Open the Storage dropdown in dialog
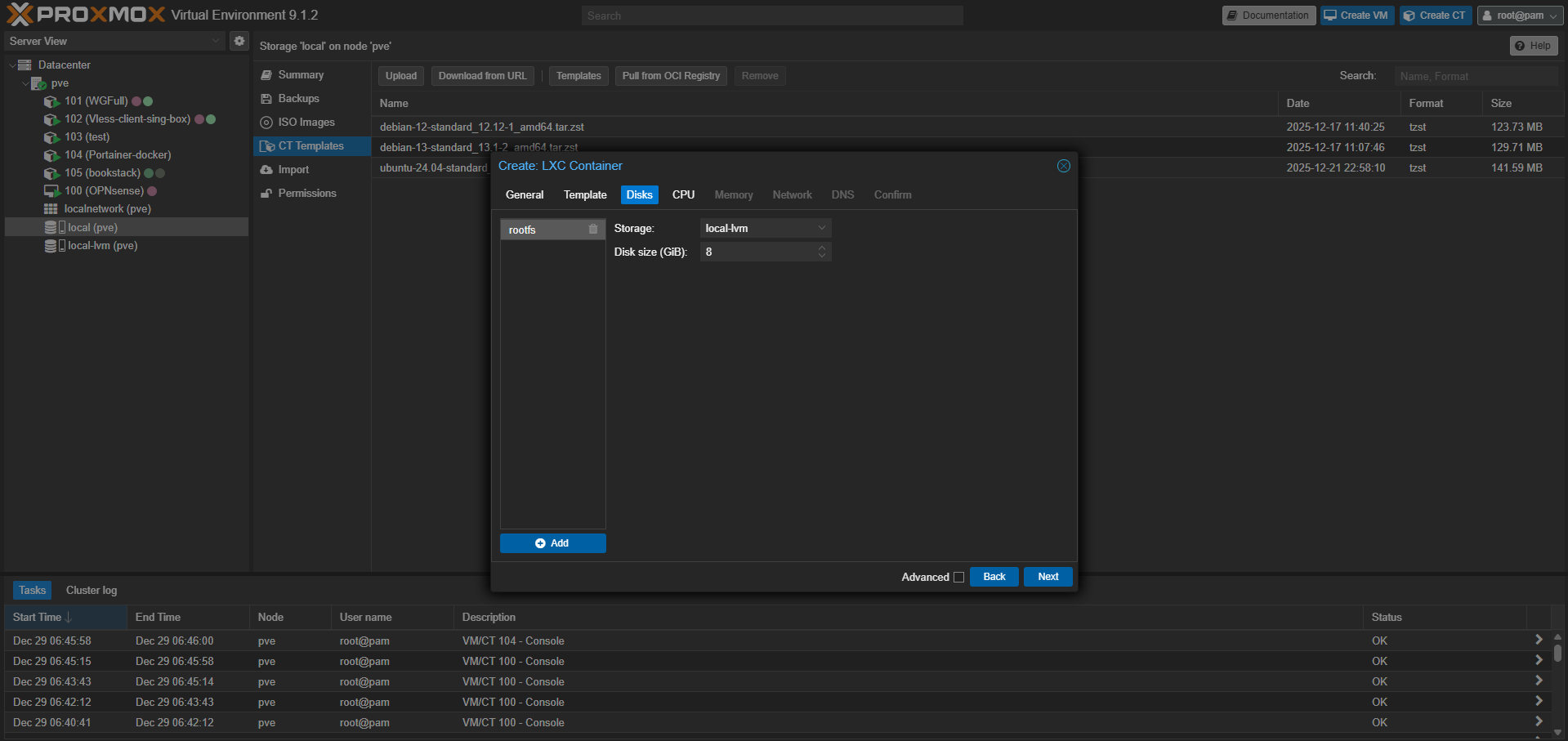Viewport: 1568px width, 741px height. (x=822, y=228)
